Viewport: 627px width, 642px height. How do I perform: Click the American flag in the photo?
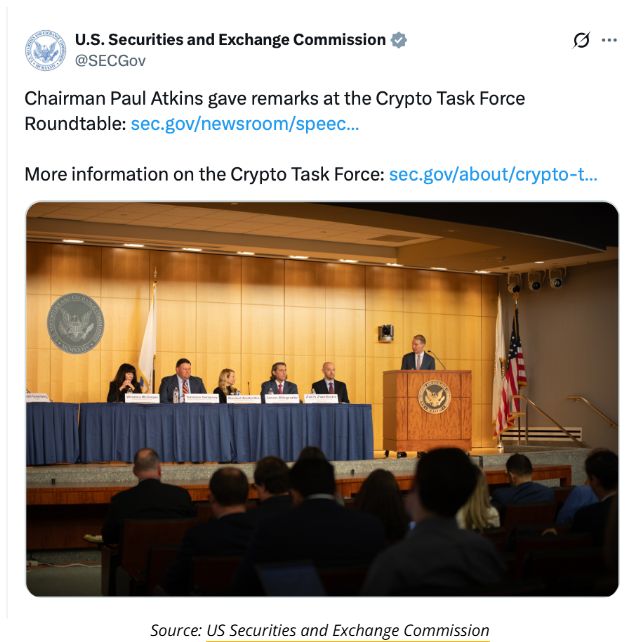pos(515,360)
